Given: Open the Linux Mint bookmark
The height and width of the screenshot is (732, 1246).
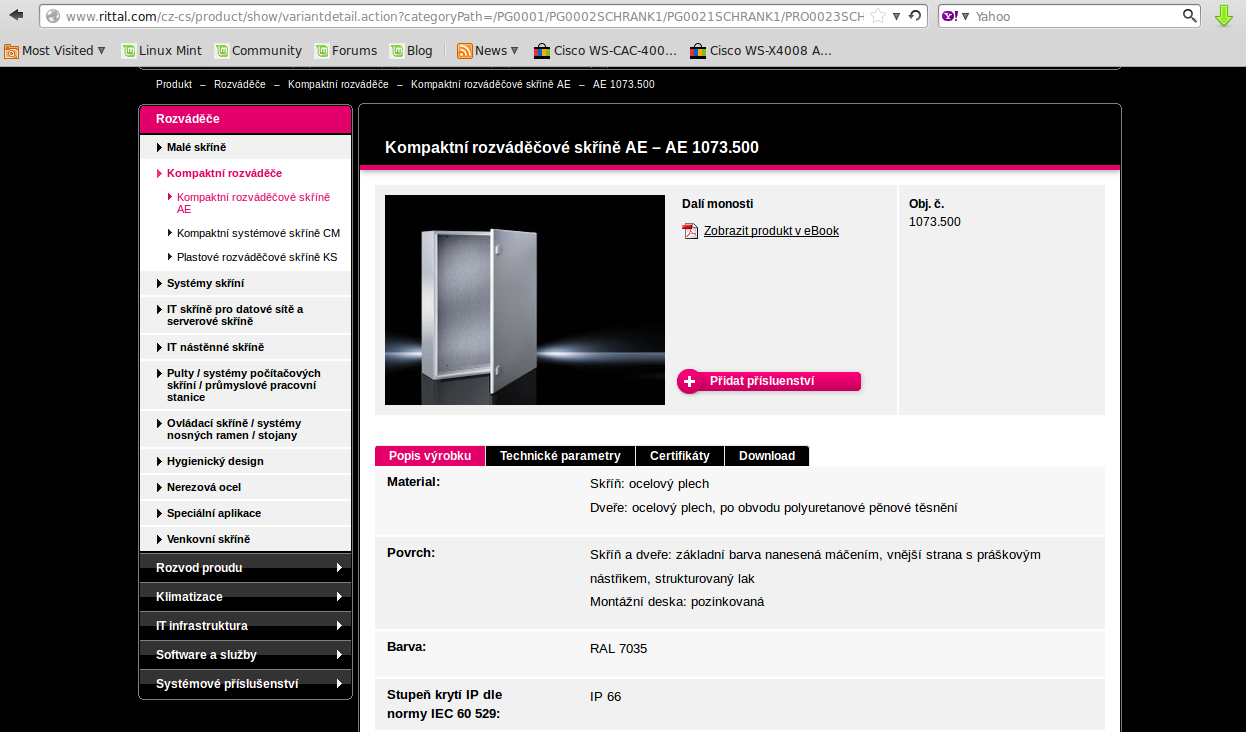Looking at the screenshot, I should [x=161, y=51].
